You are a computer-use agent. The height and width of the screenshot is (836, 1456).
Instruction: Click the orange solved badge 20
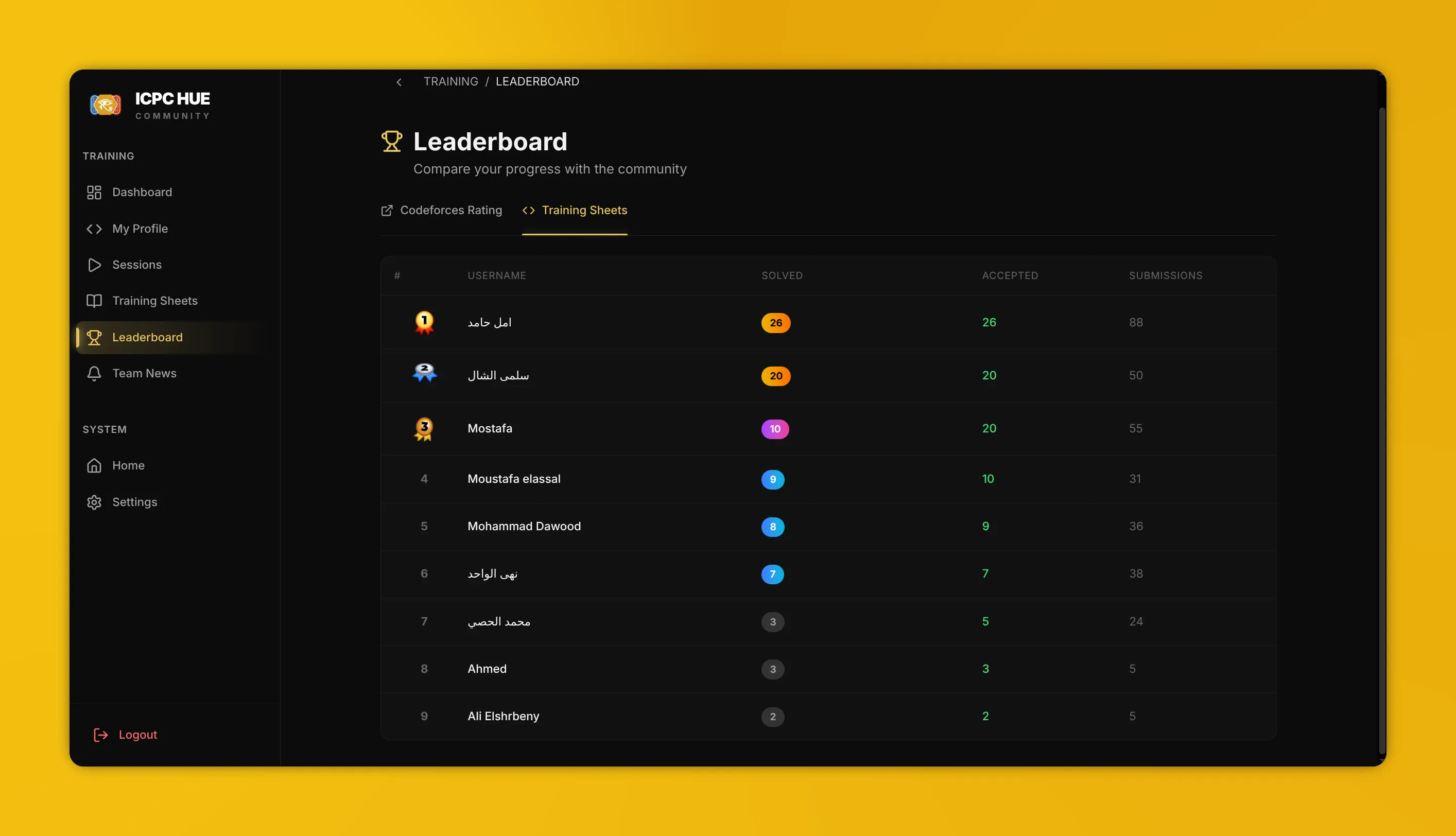click(776, 376)
